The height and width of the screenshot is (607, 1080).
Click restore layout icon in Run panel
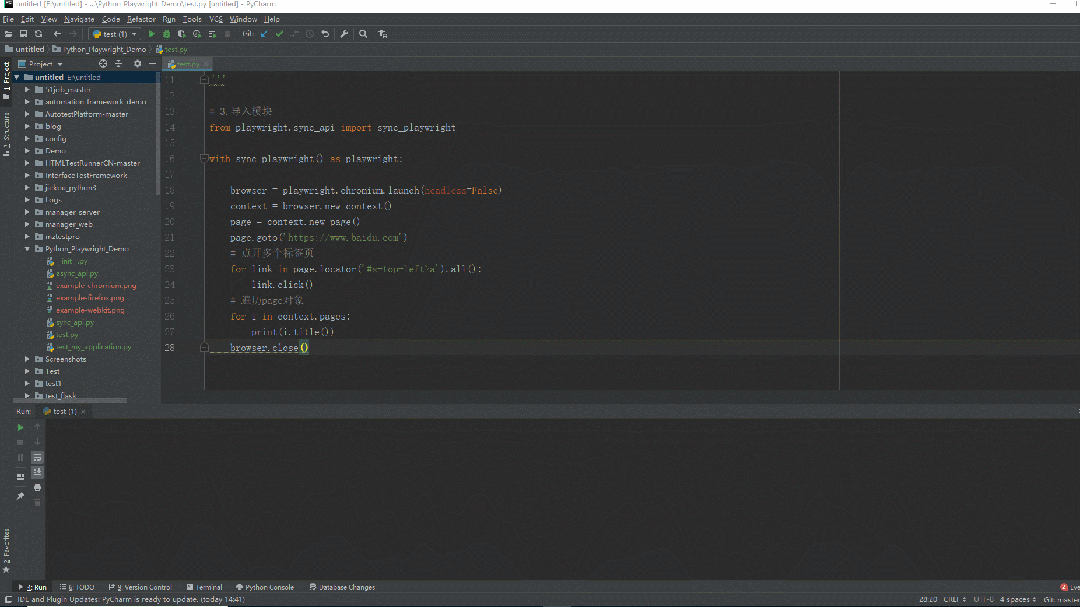coord(20,477)
